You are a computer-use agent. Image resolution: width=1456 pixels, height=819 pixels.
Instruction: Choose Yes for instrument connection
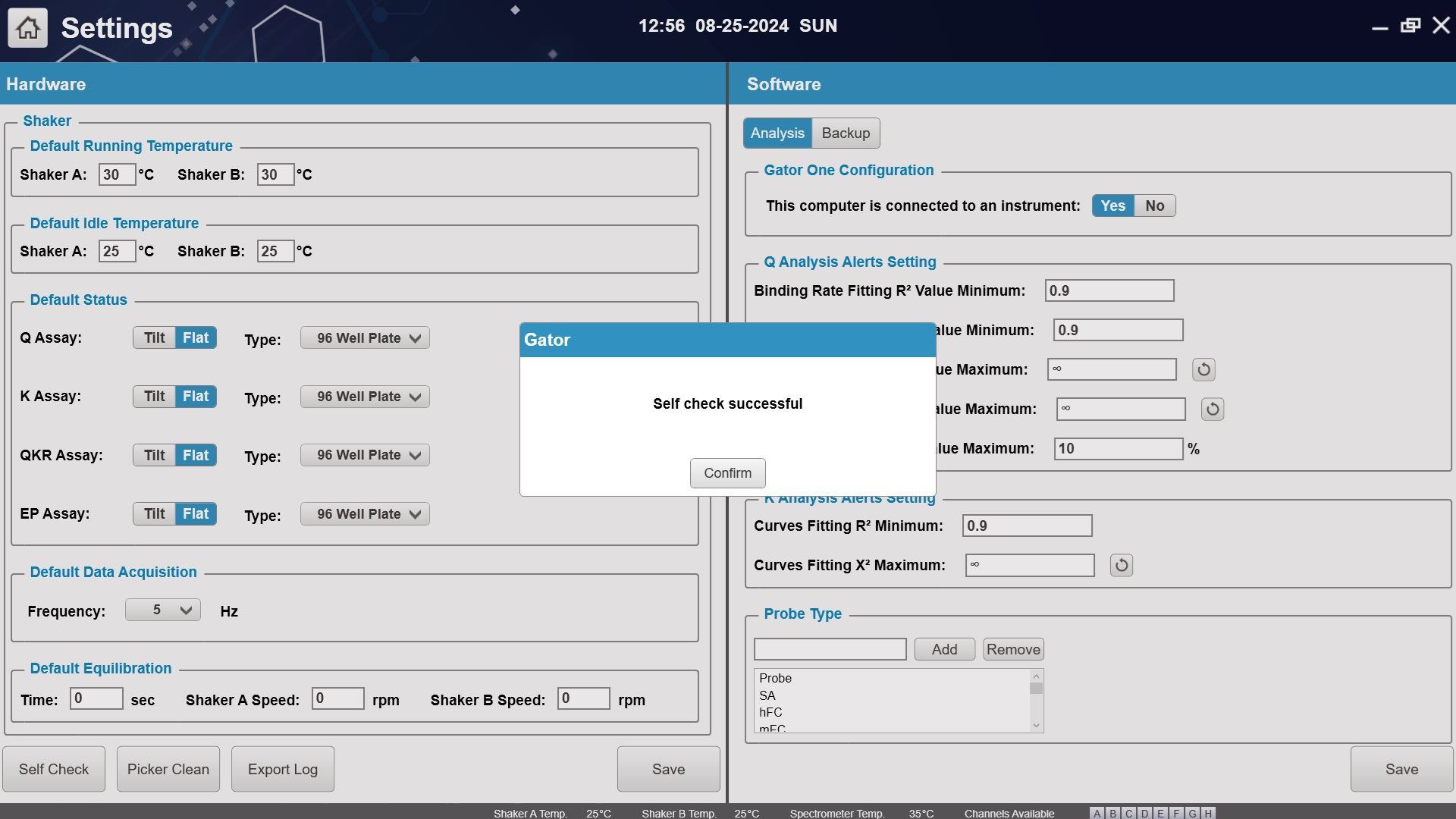(x=1112, y=206)
